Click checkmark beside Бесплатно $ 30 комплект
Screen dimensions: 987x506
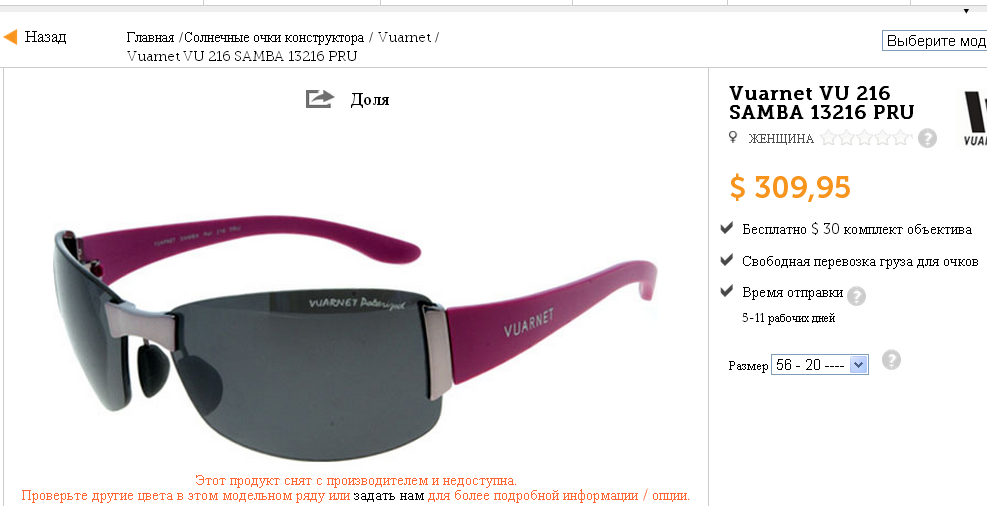point(727,228)
